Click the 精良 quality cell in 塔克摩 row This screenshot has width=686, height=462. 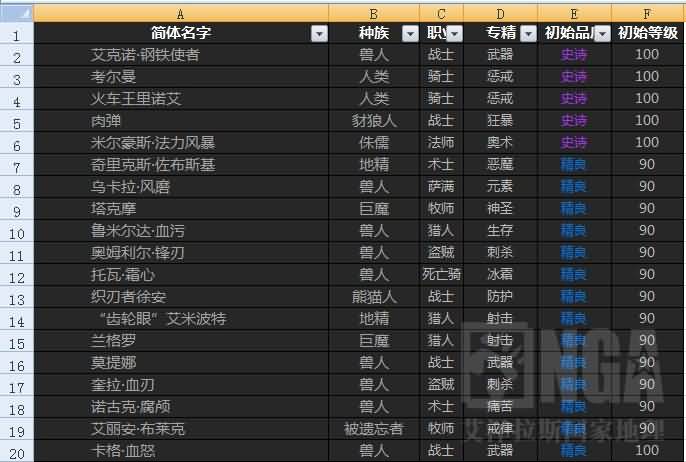click(x=574, y=209)
